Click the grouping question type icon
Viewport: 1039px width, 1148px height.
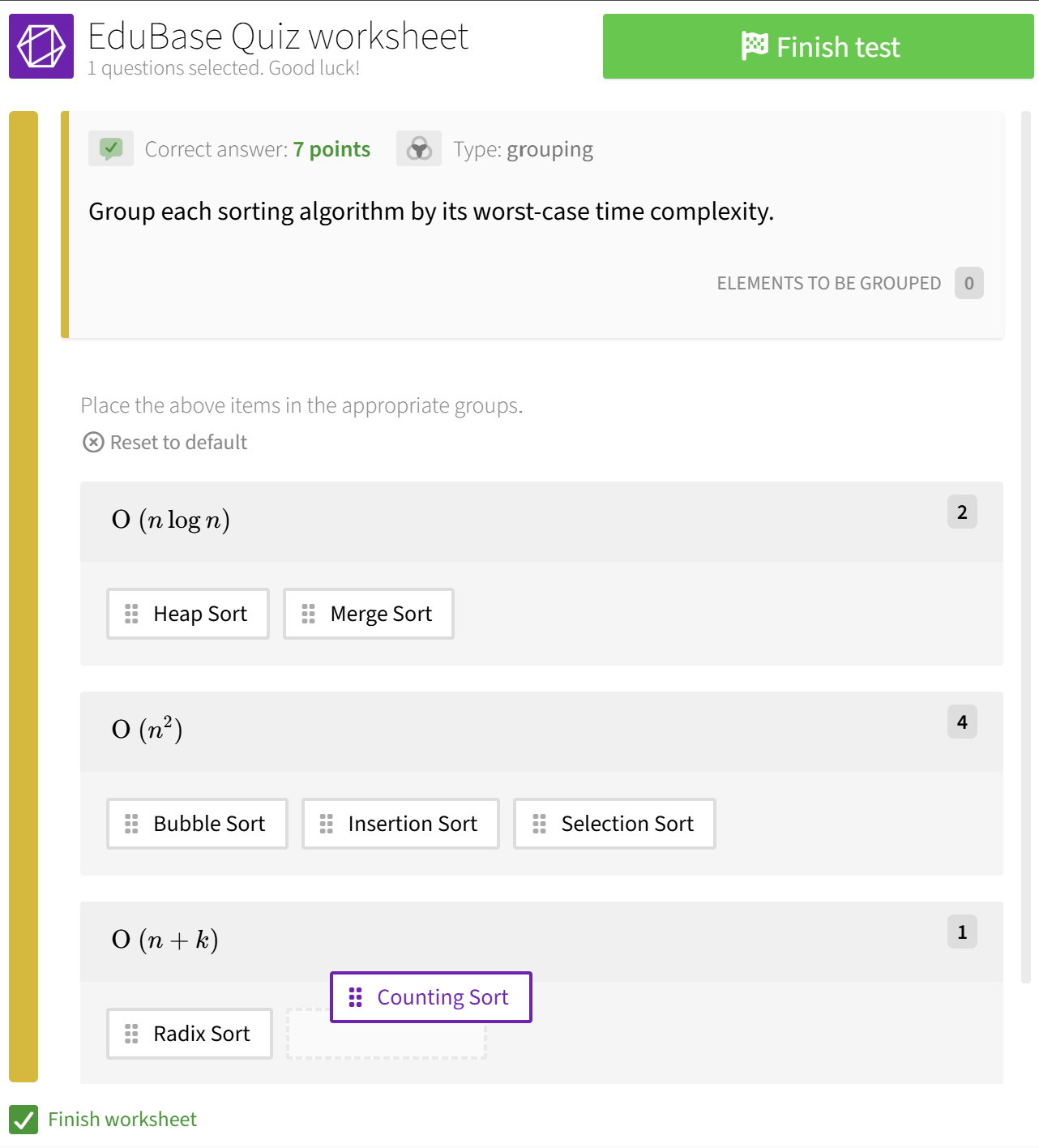[x=419, y=148]
